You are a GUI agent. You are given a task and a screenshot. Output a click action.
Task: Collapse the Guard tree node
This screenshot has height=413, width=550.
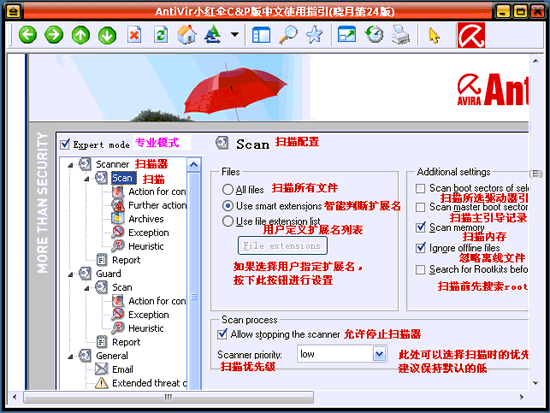(x=71, y=274)
